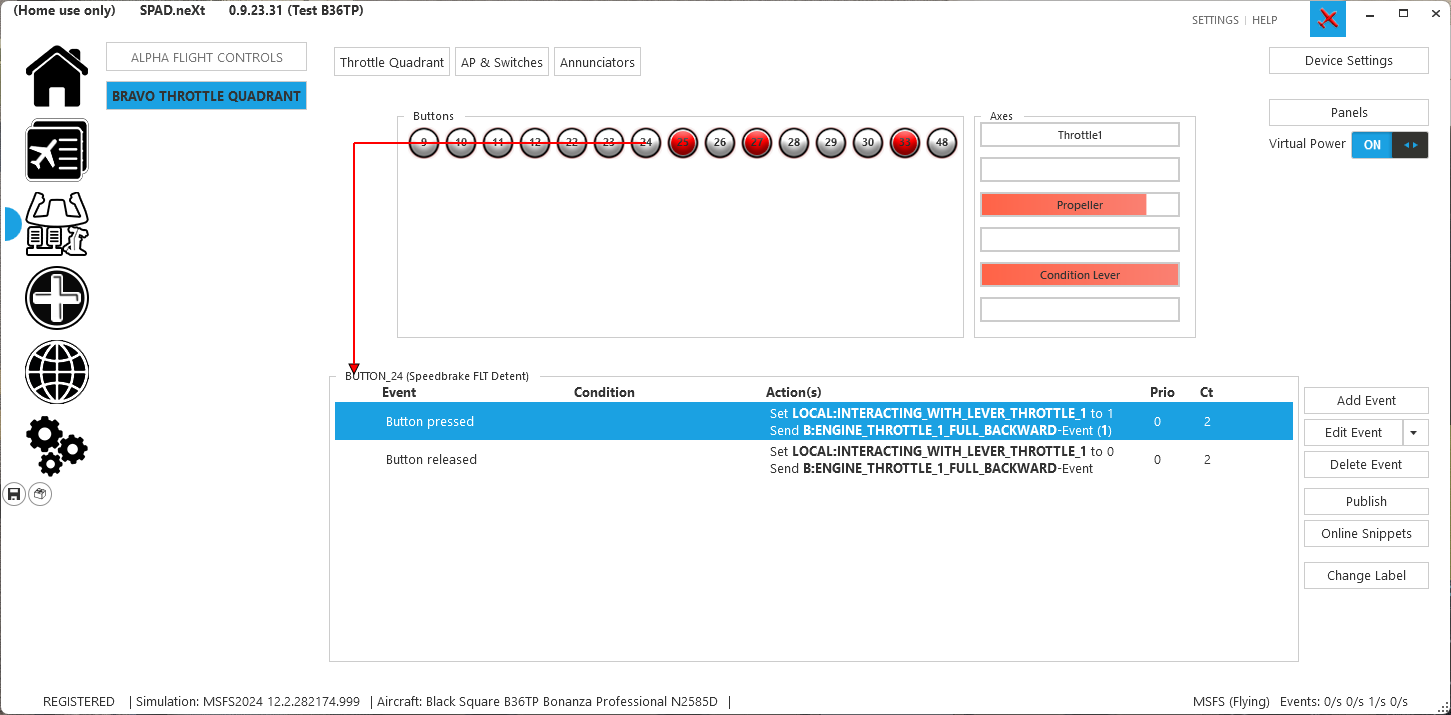The height and width of the screenshot is (715, 1451).
Task: Open Online Snippets
Action: pyautogui.click(x=1366, y=534)
